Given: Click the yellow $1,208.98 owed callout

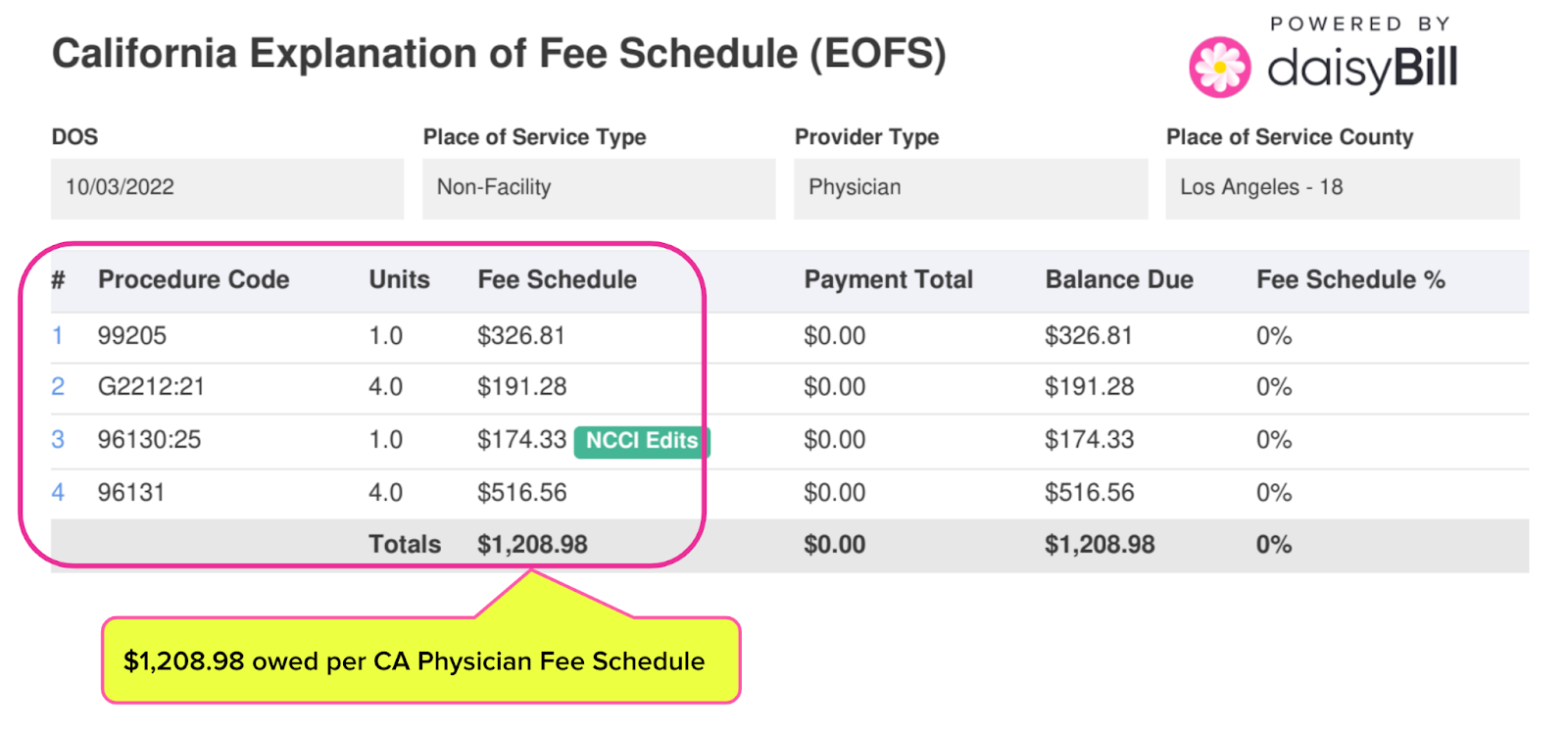Looking at the screenshot, I should click(421, 660).
